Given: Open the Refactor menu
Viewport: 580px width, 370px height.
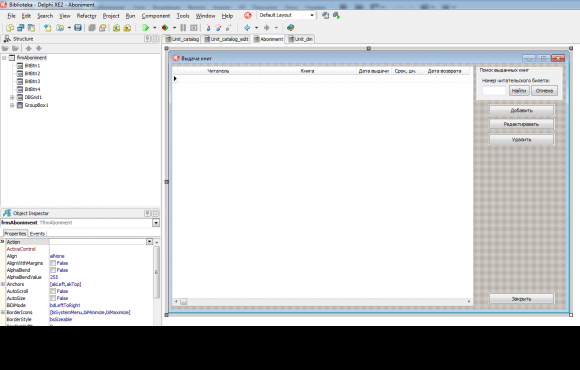Looking at the screenshot, I should pyautogui.click(x=87, y=16).
